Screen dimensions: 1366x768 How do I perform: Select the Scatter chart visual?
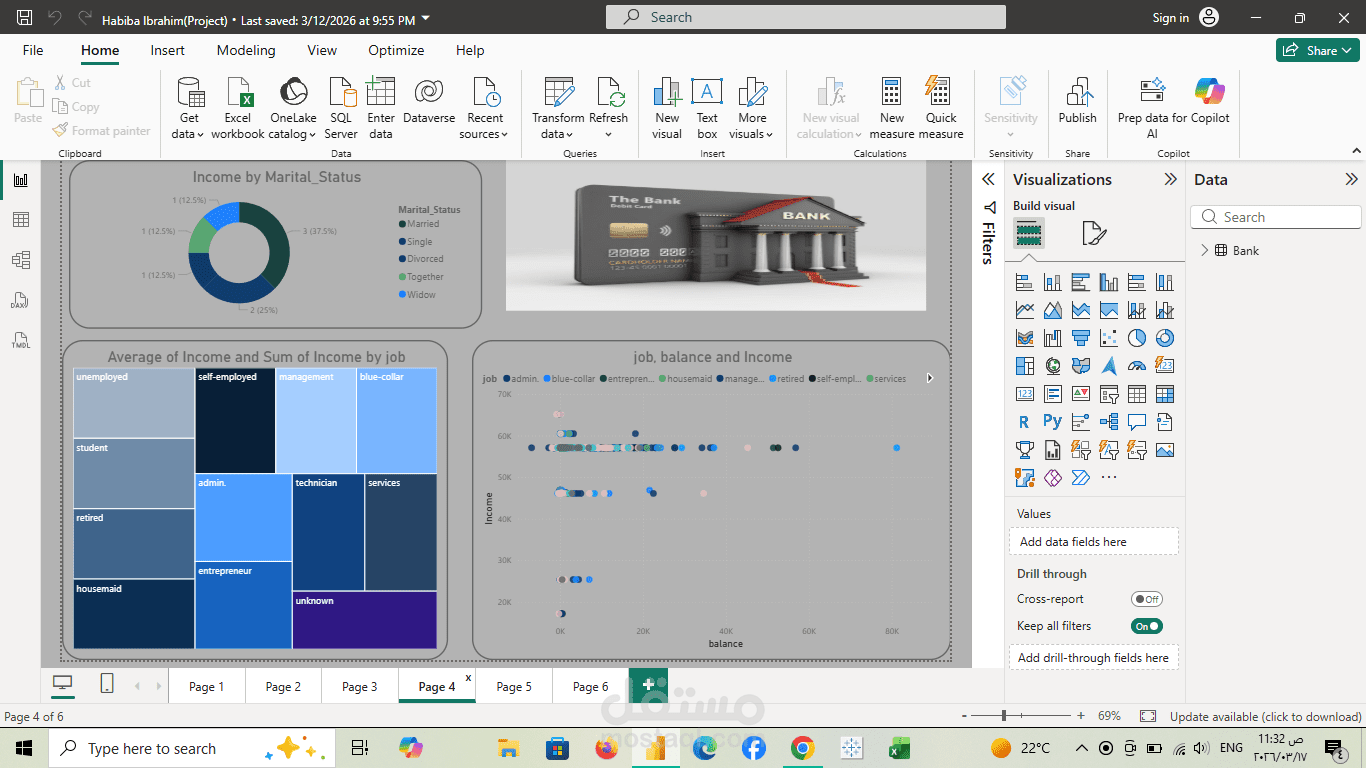pyautogui.click(x=1108, y=338)
